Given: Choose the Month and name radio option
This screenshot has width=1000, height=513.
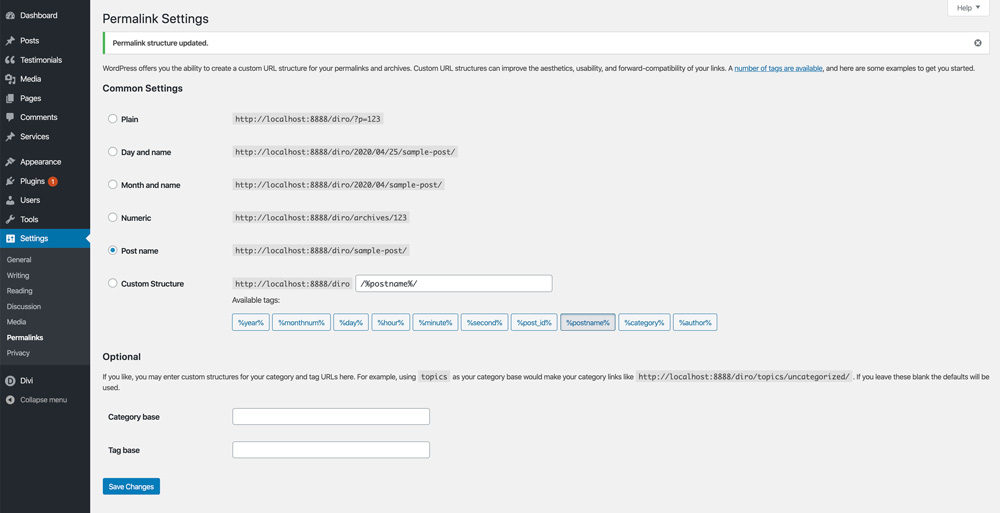Looking at the screenshot, I should click(113, 184).
